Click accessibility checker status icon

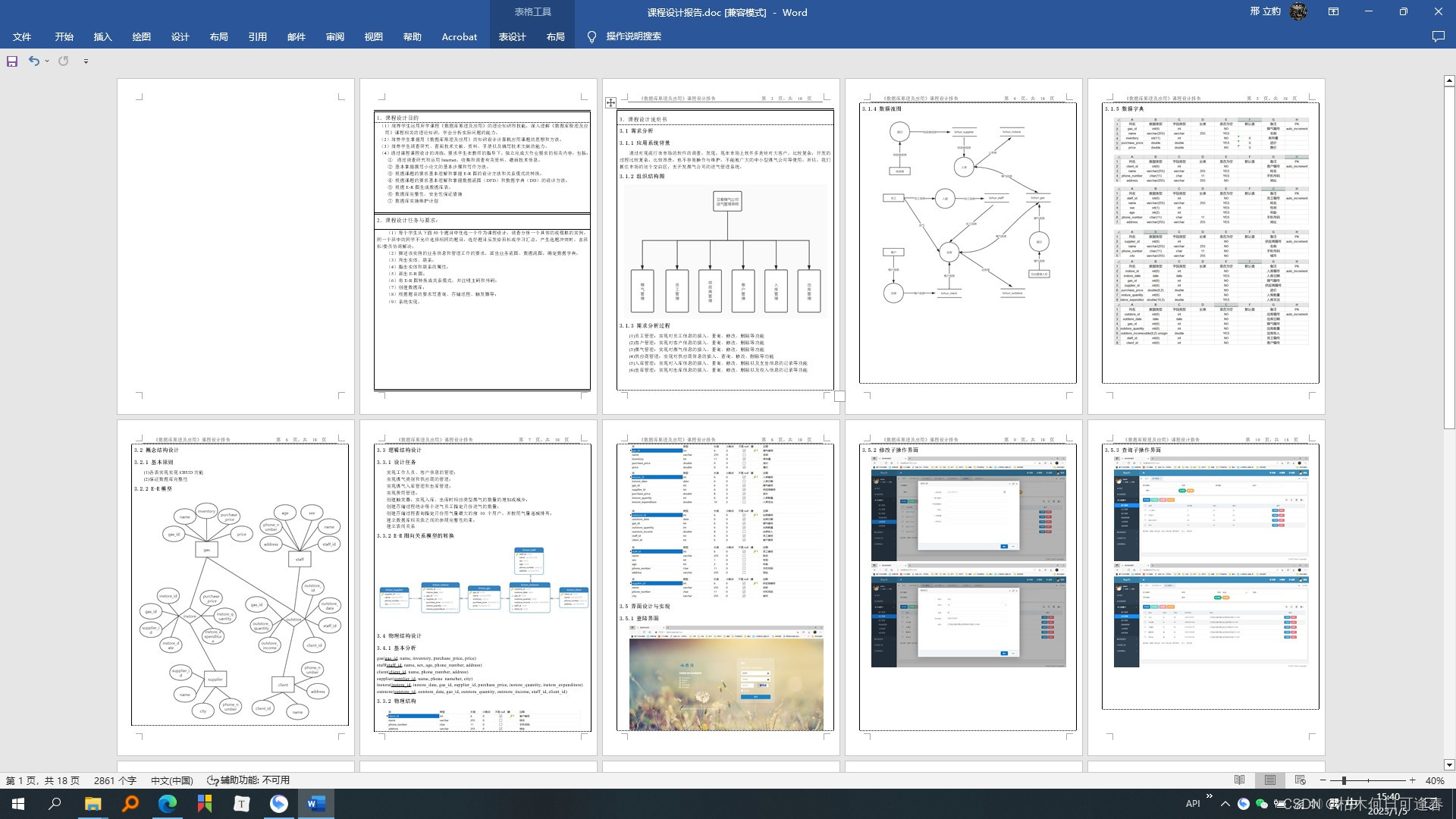tap(213, 780)
